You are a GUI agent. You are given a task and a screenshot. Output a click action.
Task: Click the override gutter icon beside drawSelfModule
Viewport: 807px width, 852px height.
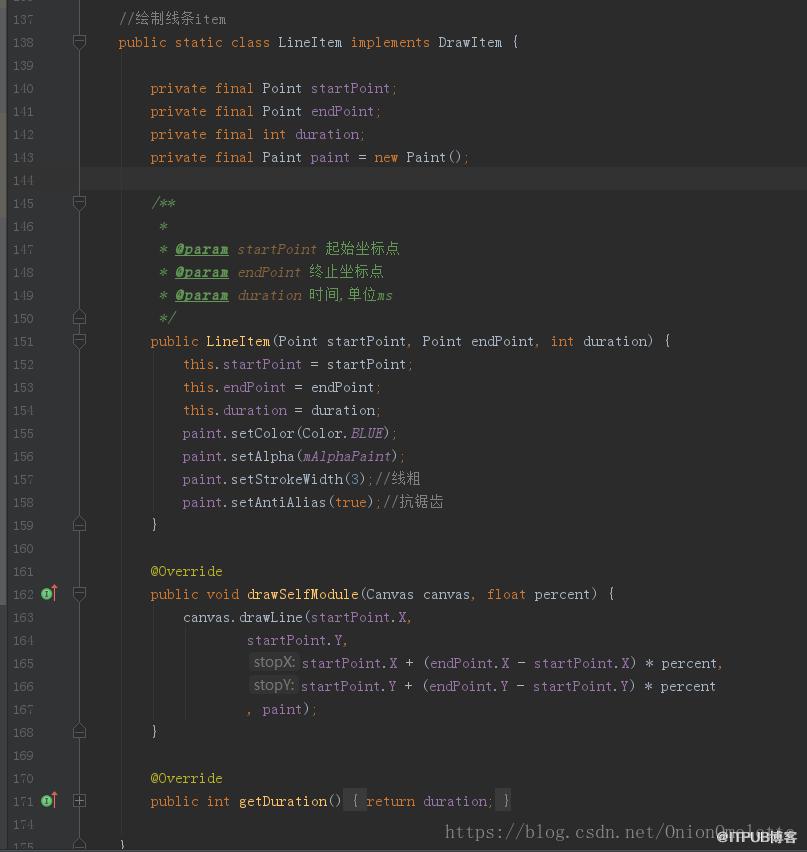click(x=49, y=593)
